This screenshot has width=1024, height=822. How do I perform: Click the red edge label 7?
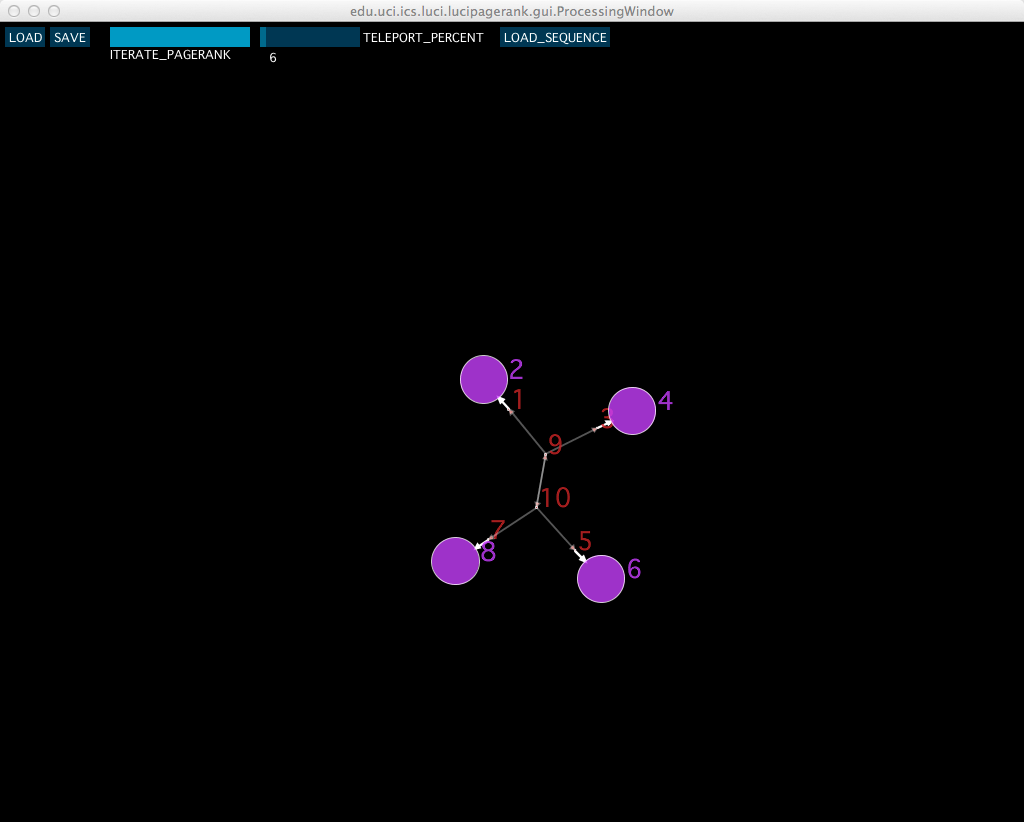point(497,530)
